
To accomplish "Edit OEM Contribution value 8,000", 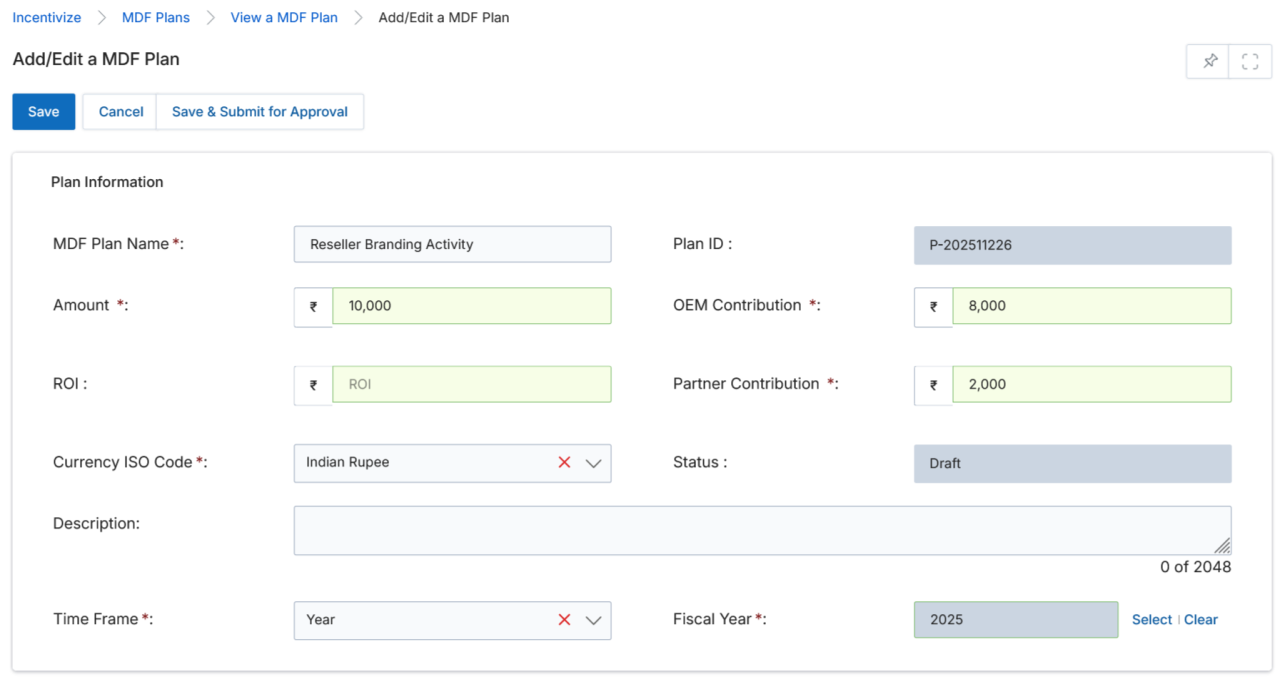I will click(x=1091, y=306).
